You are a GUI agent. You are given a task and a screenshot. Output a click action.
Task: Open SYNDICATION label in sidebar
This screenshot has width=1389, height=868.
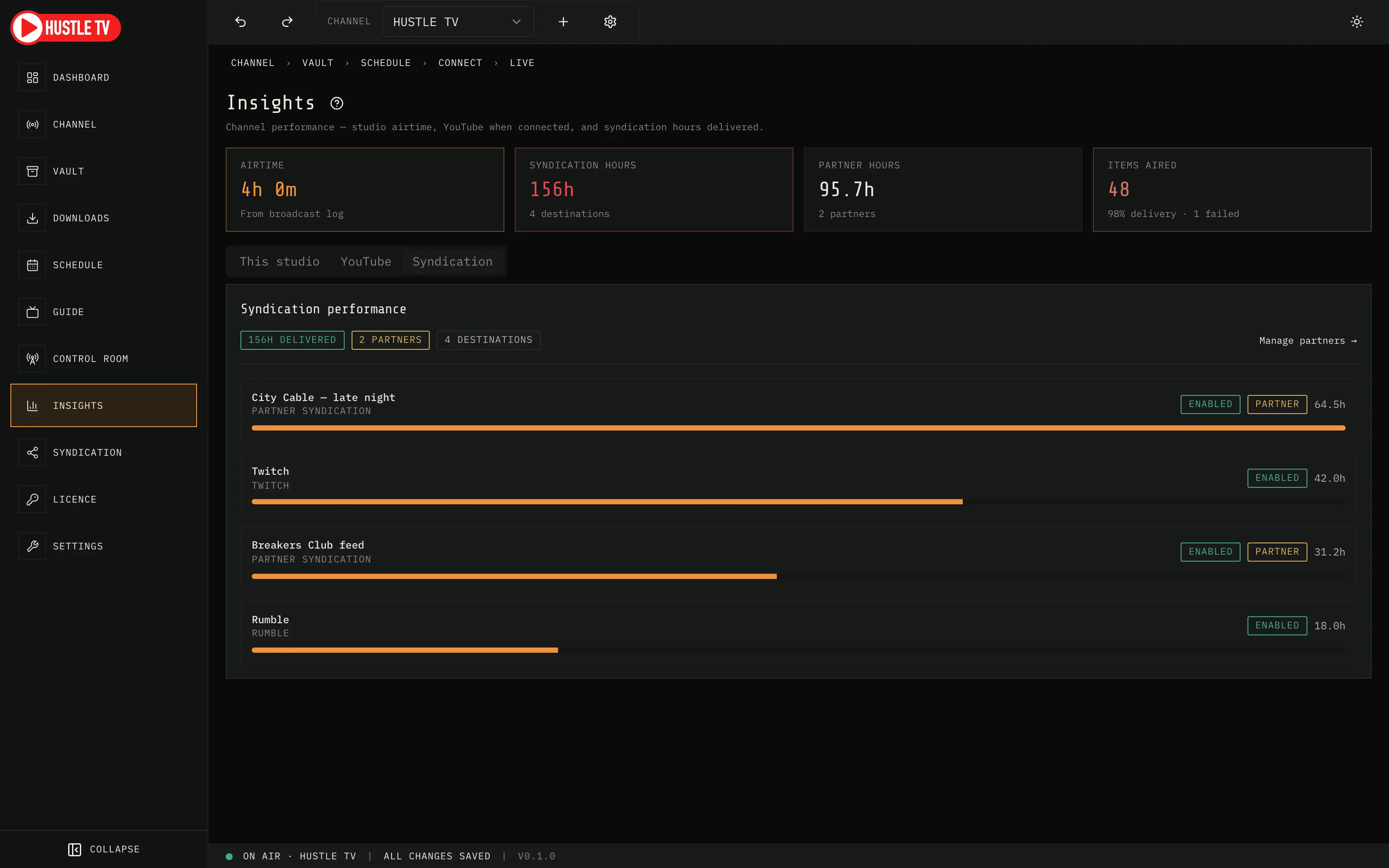(87, 452)
